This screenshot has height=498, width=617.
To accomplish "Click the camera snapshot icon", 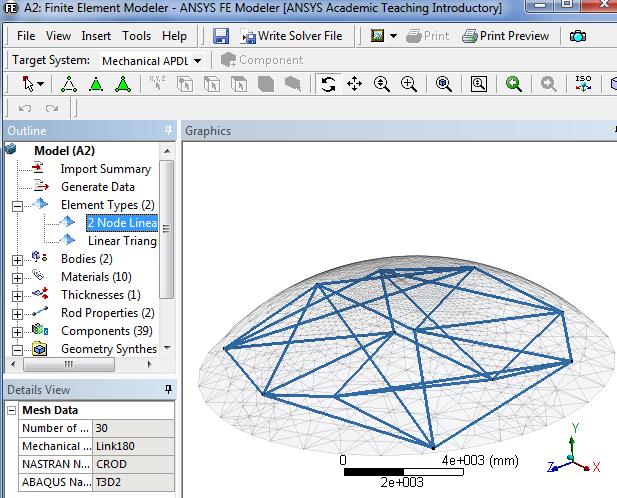I will 578,36.
